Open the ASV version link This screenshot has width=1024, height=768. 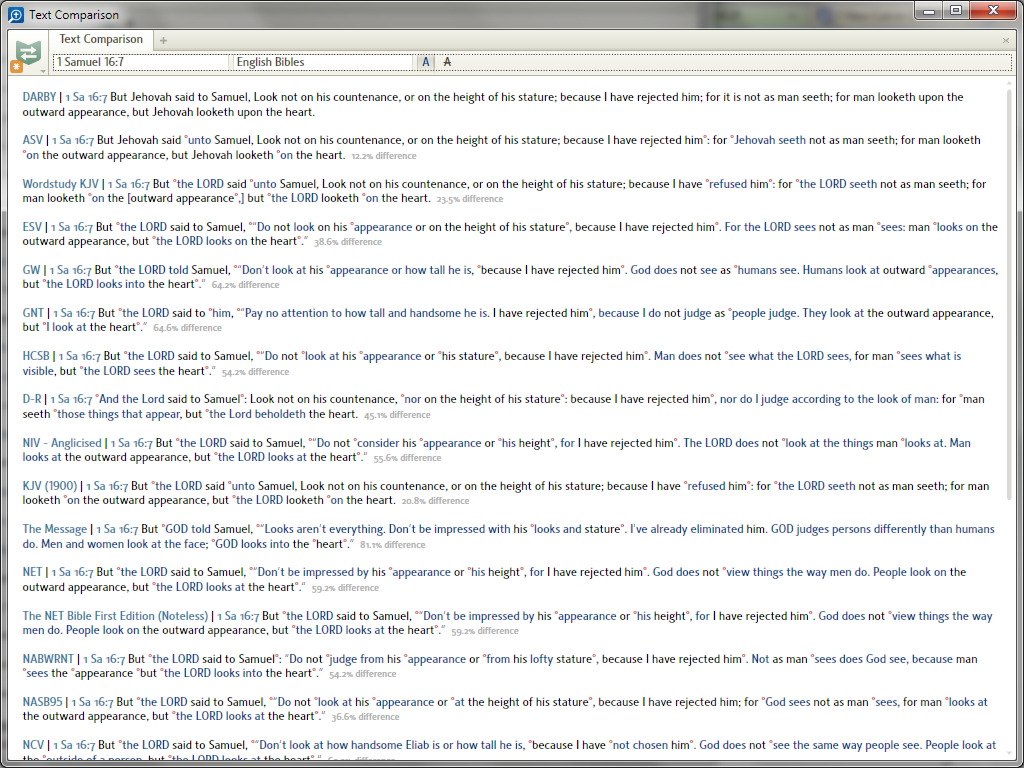pos(33,140)
